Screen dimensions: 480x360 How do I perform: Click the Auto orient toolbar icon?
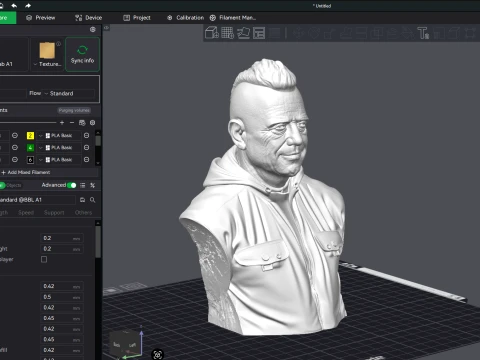click(243, 33)
